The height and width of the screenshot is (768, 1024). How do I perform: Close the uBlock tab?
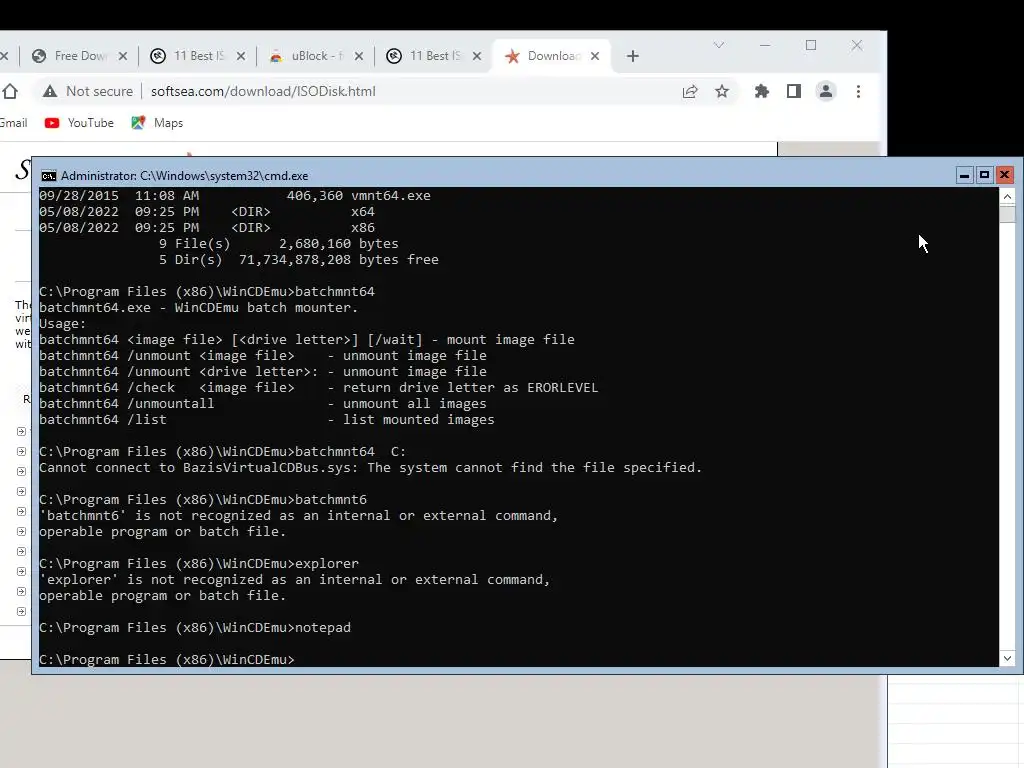click(x=359, y=56)
